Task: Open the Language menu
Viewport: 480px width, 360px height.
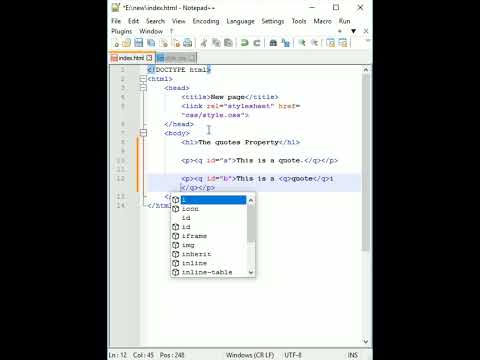Action: pyautogui.click(x=240, y=21)
